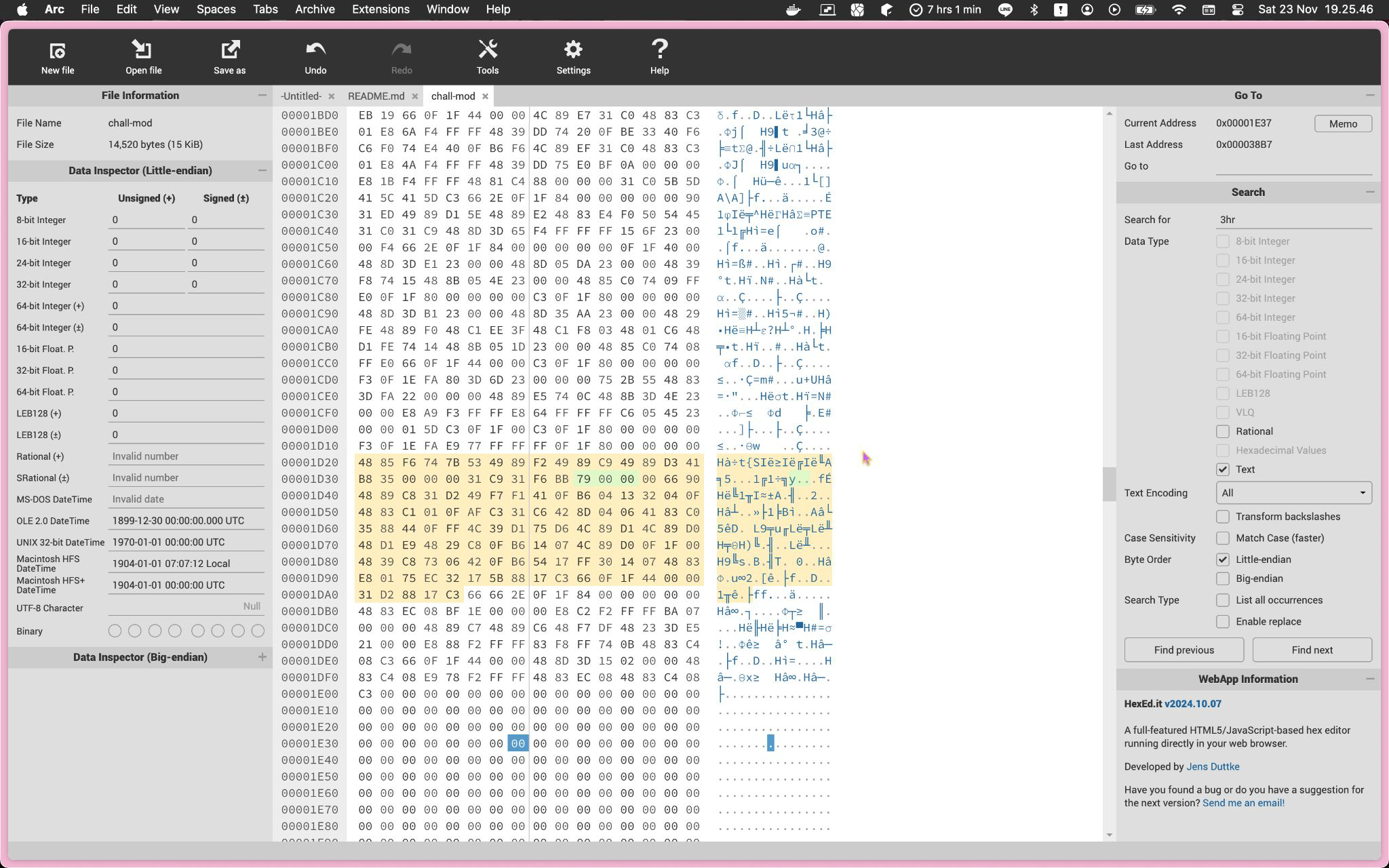The width and height of the screenshot is (1389, 868).
Task: Click the New file toolbar icon
Action: (58, 51)
